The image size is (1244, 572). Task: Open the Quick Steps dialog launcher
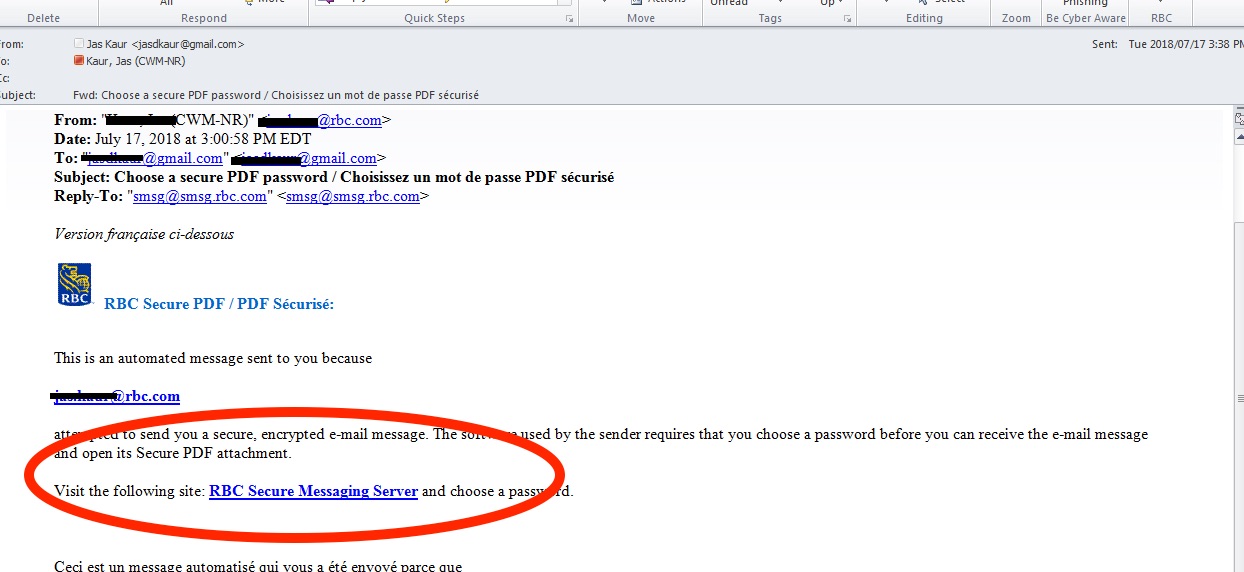[570, 19]
